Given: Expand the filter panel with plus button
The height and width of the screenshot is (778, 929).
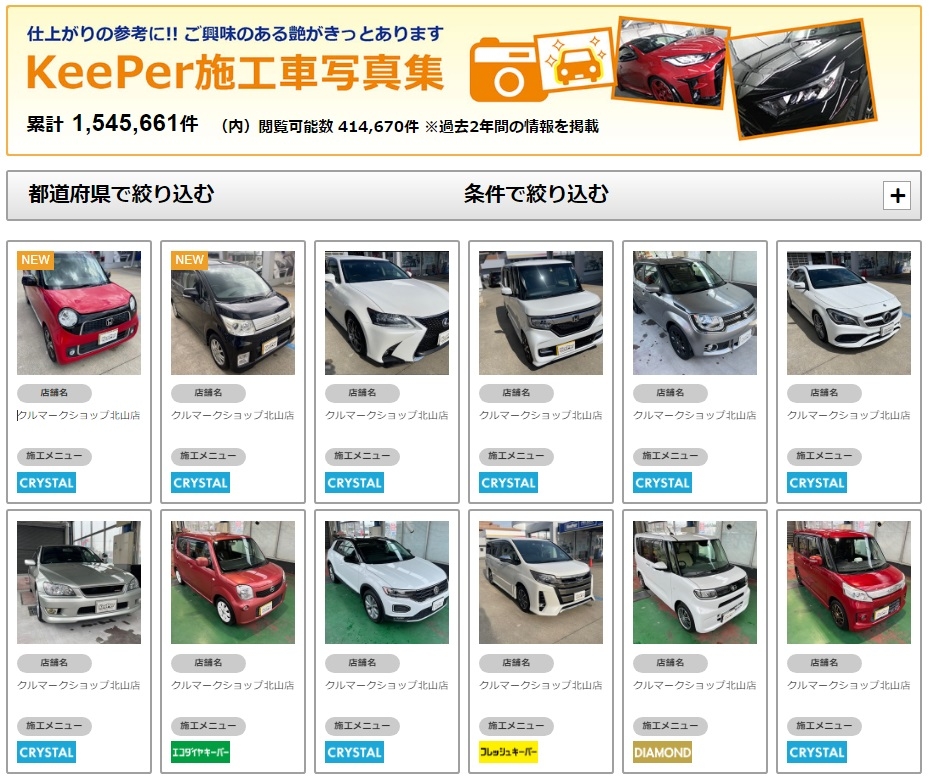Looking at the screenshot, I should click(897, 196).
